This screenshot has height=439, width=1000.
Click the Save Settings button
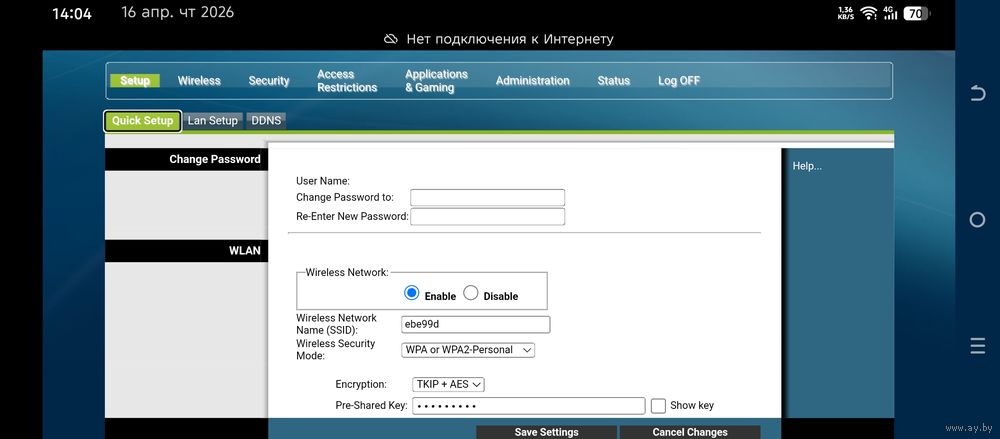click(x=546, y=432)
